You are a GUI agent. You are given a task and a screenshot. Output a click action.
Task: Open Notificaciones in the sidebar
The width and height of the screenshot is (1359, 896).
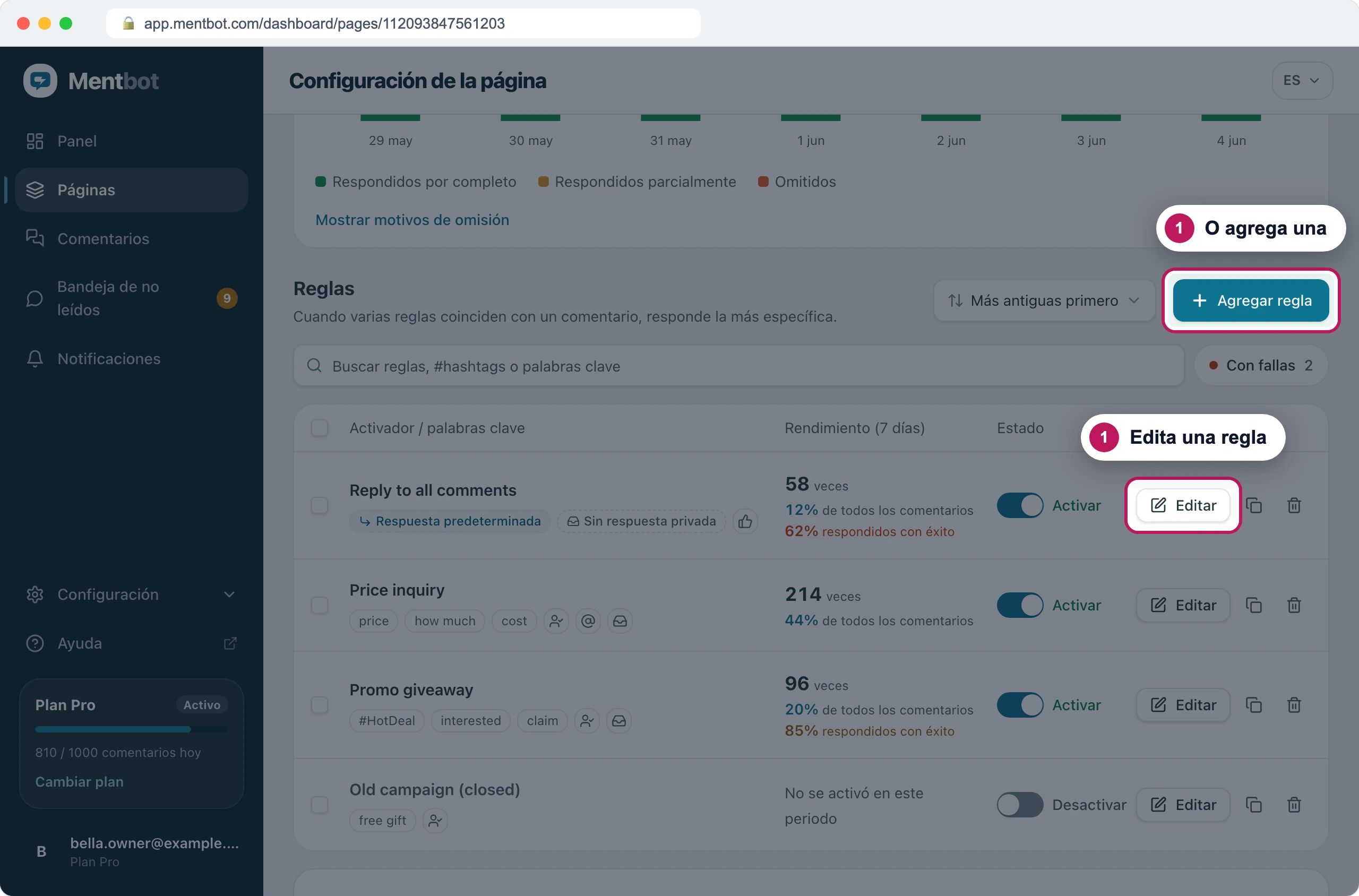(132, 359)
